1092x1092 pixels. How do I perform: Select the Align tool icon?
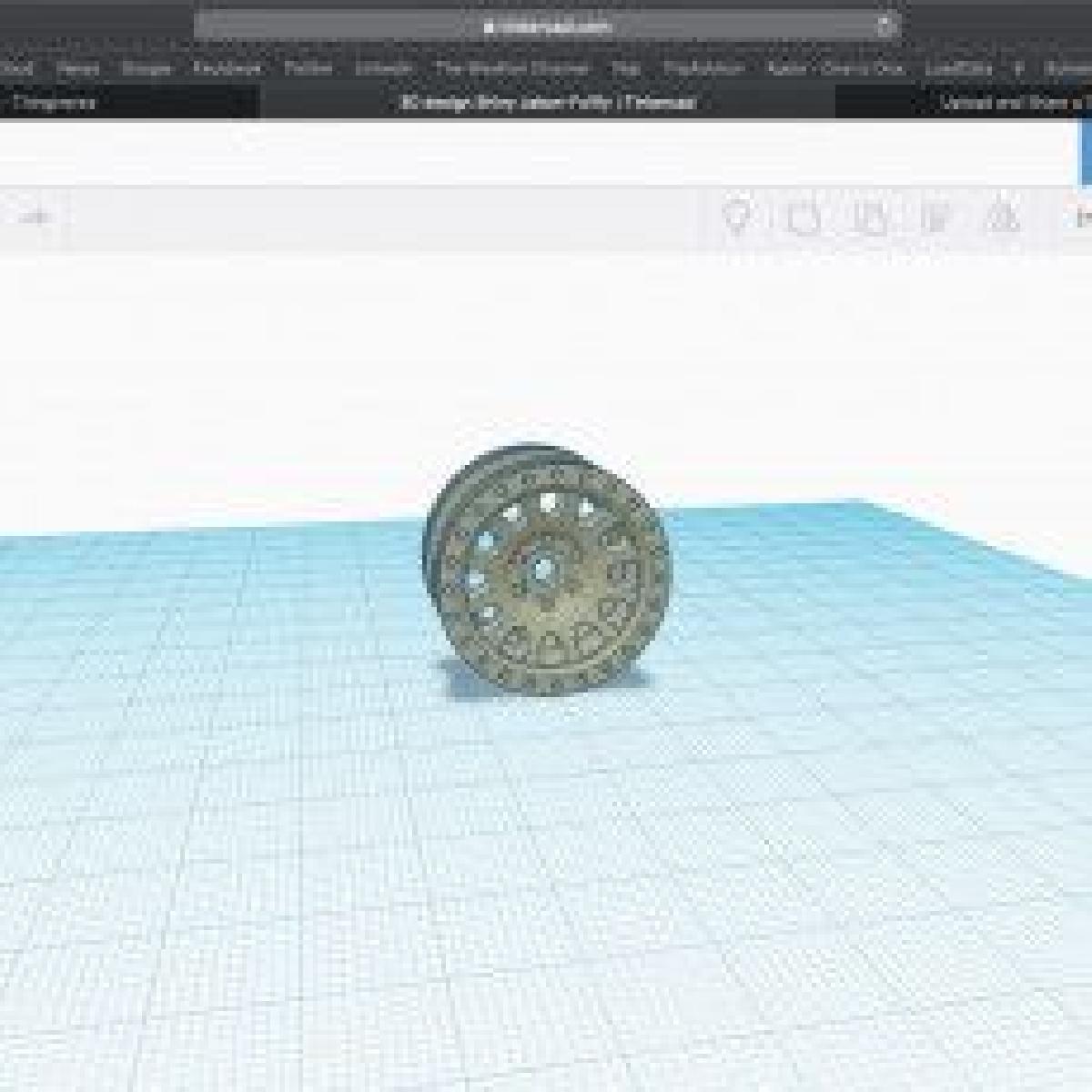(935, 218)
